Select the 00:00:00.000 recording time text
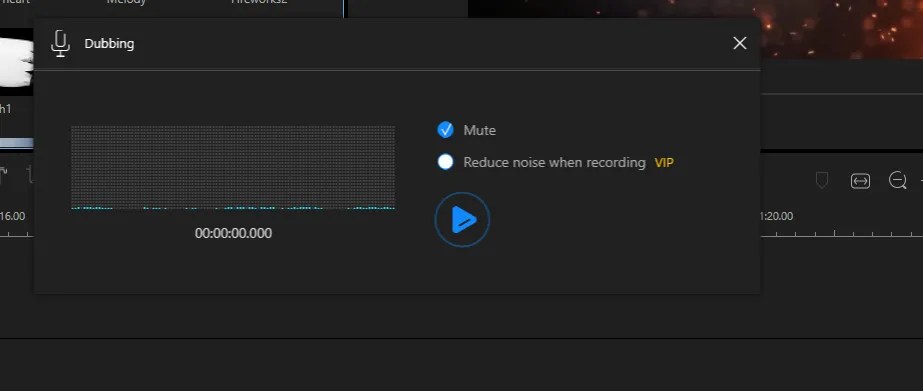 click(x=233, y=233)
